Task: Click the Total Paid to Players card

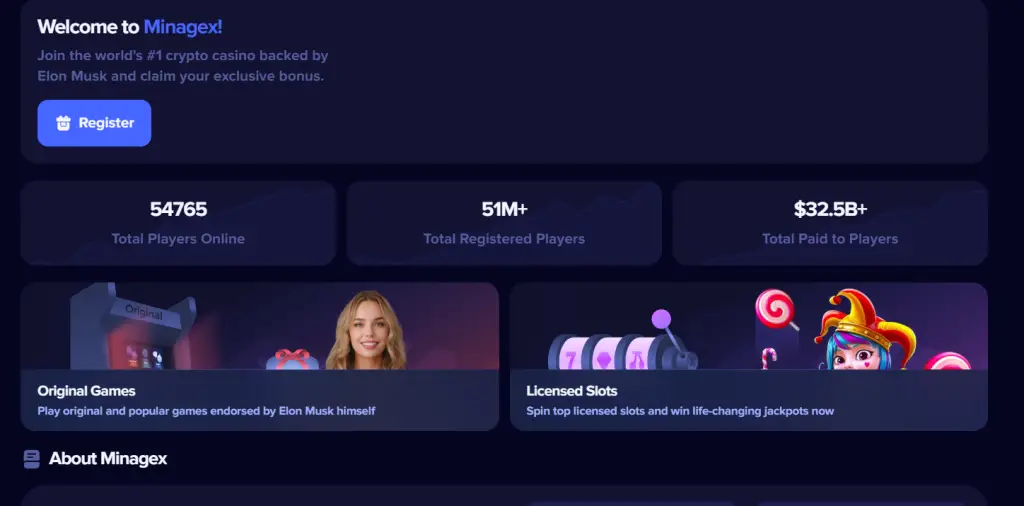Action: [830, 223]
